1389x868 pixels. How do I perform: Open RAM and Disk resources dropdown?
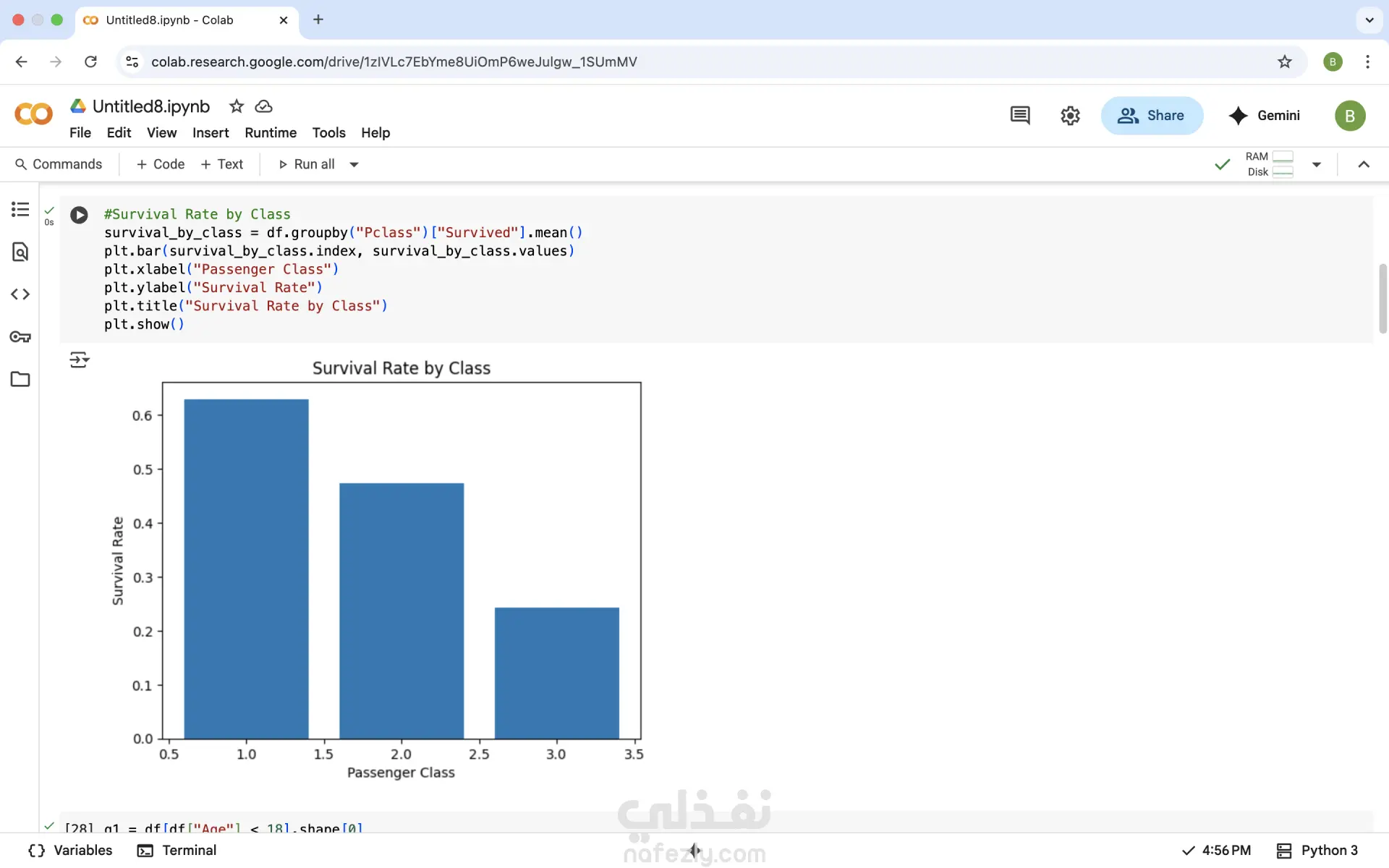1316,164
